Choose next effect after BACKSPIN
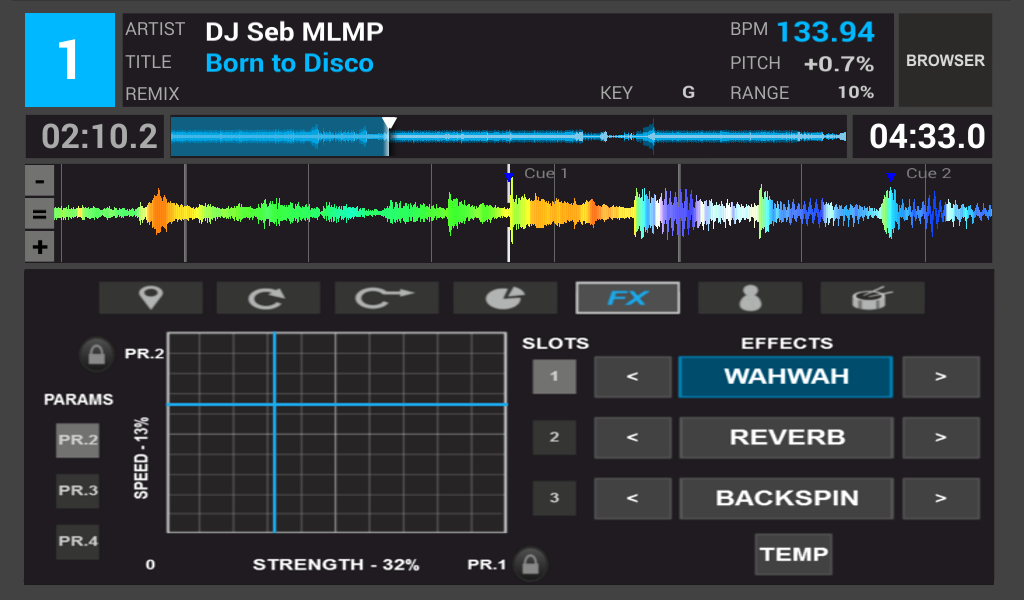Image resolution: width=1024 pixels, height=600 pixels. pos(940,498)
